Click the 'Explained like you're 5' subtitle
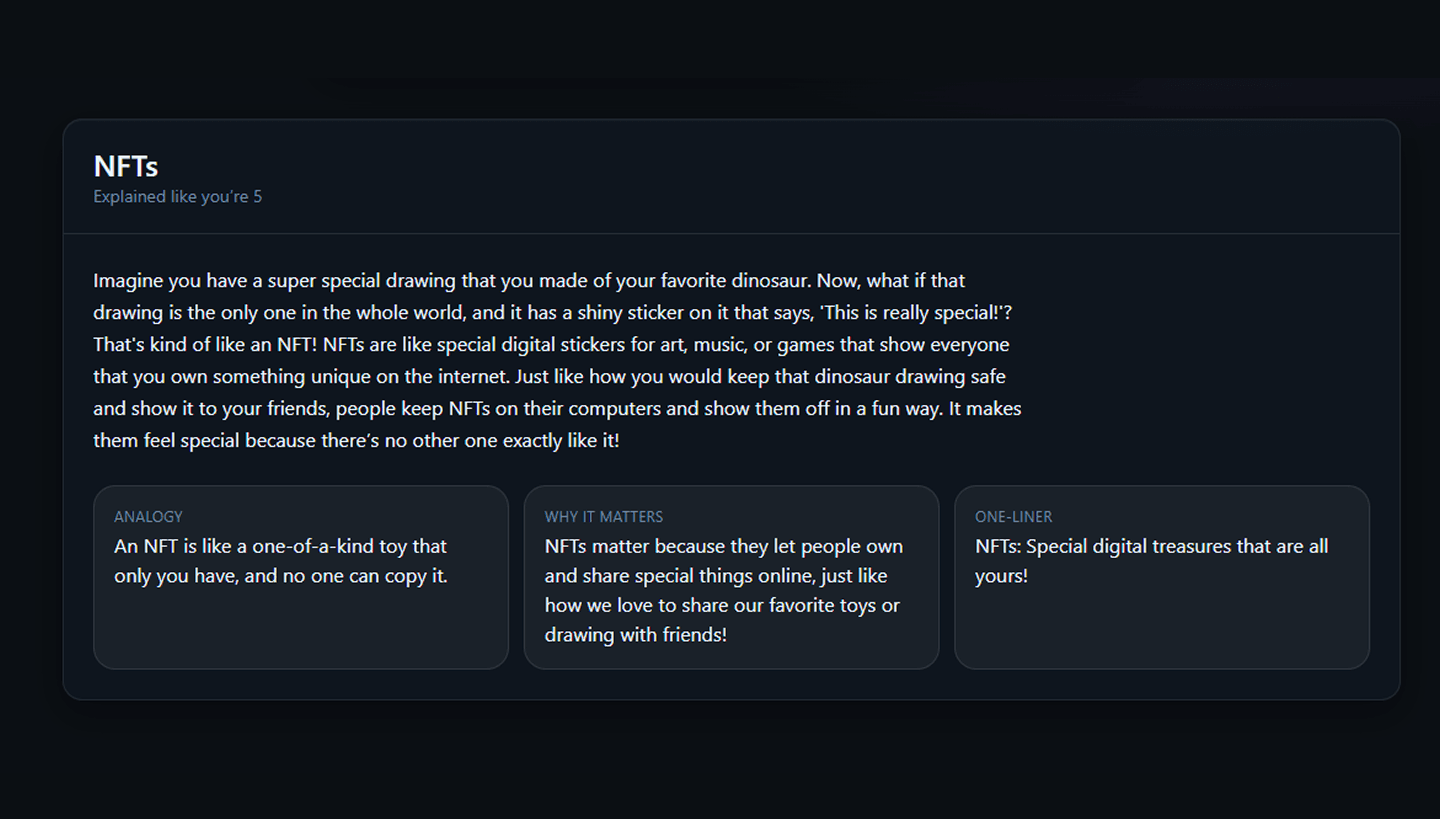This screenshot has height=819, width=1440. tap(177, 197)
